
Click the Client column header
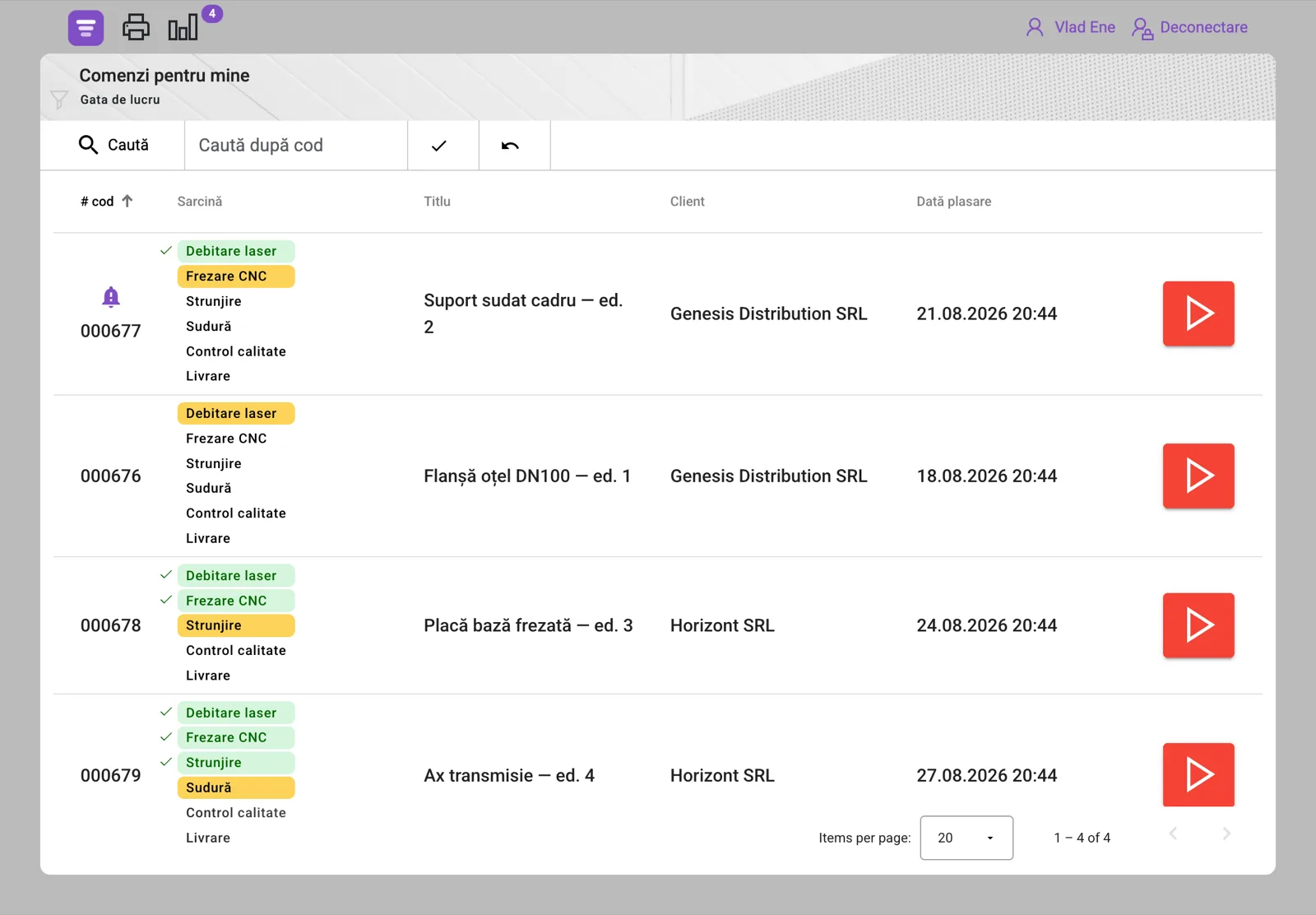pyautogui.click(x=688, y=202)
